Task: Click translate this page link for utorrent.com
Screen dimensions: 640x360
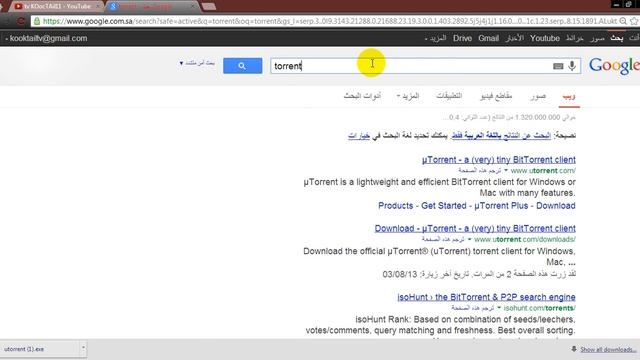Action: point(479,170)
